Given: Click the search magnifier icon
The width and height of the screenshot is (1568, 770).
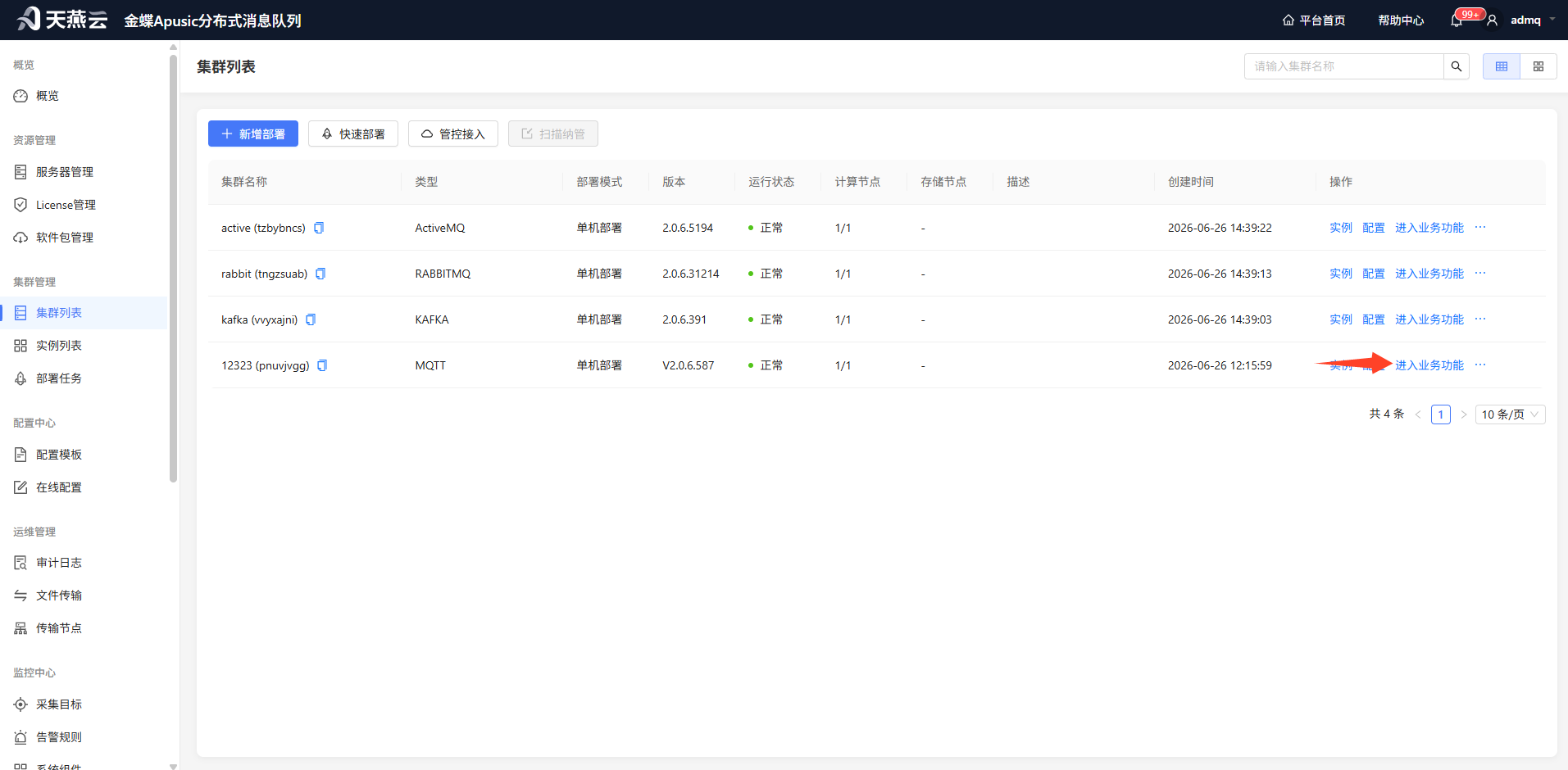Looking at the screenshot, I should (x=1457, y=66).
